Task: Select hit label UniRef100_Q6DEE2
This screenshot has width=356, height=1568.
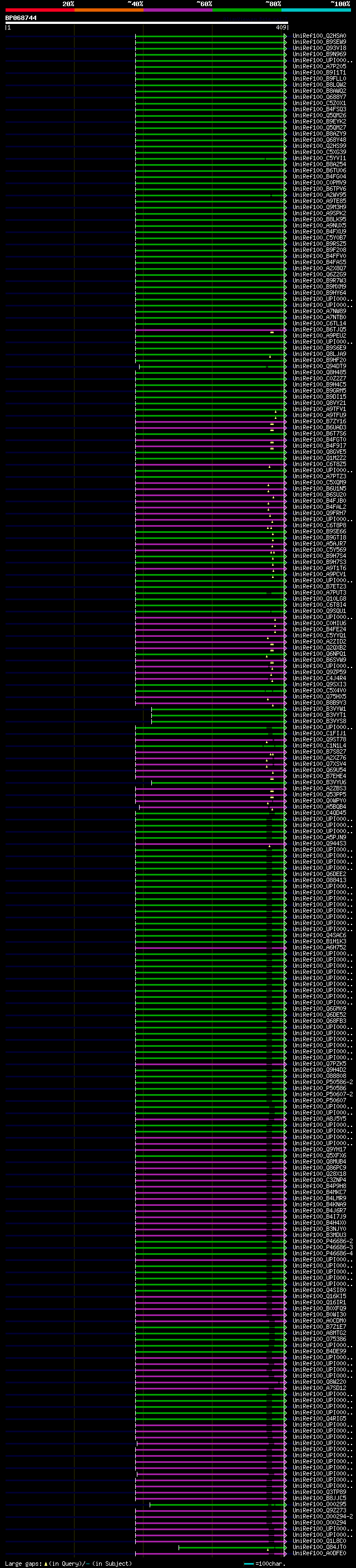Action: coord(319,874)
